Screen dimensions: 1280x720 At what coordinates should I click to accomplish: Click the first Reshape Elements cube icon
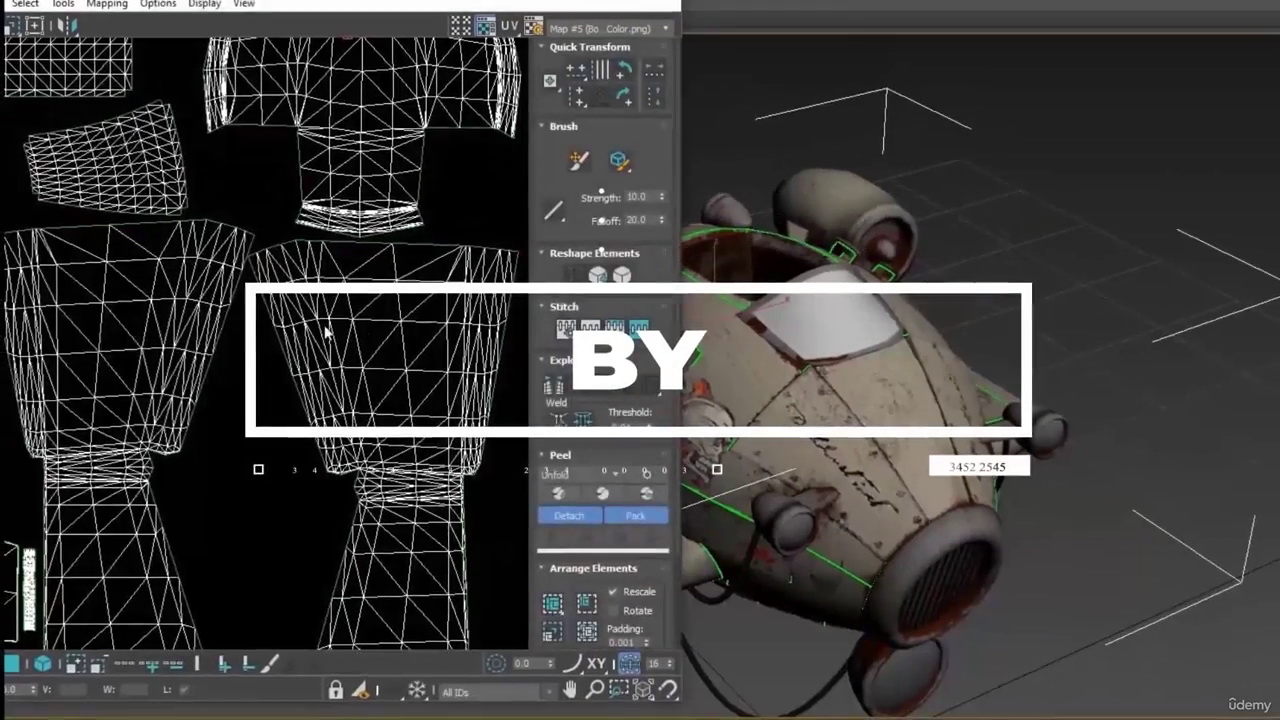(x=598, y=275)
